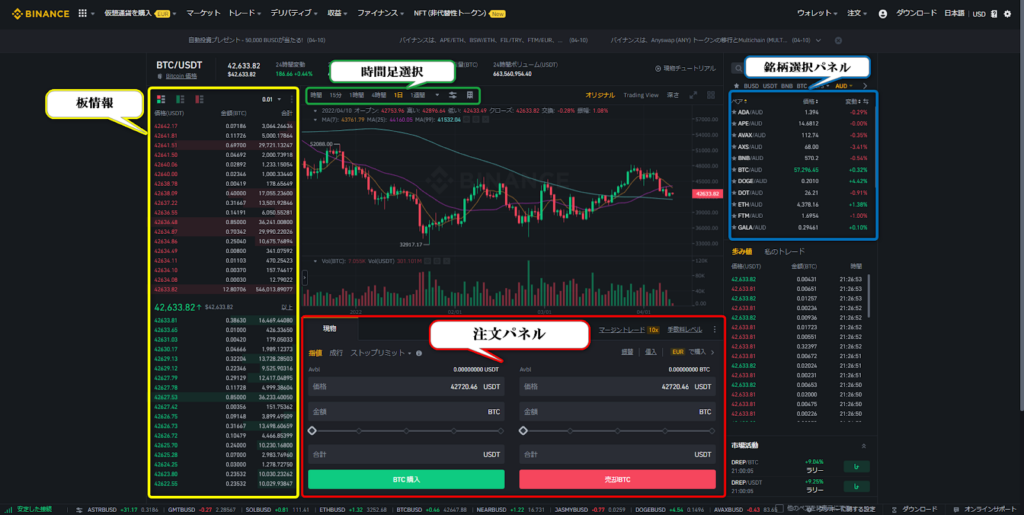Open トレード menu dropdown
1024x515 pixels.
pos(245,13)
